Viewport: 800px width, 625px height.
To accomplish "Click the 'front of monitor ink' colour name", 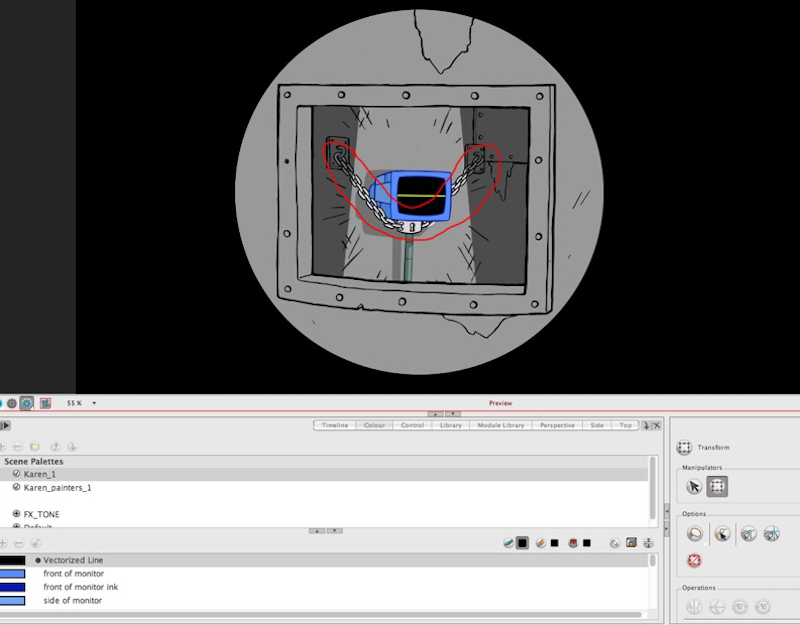I will point(81,587).
